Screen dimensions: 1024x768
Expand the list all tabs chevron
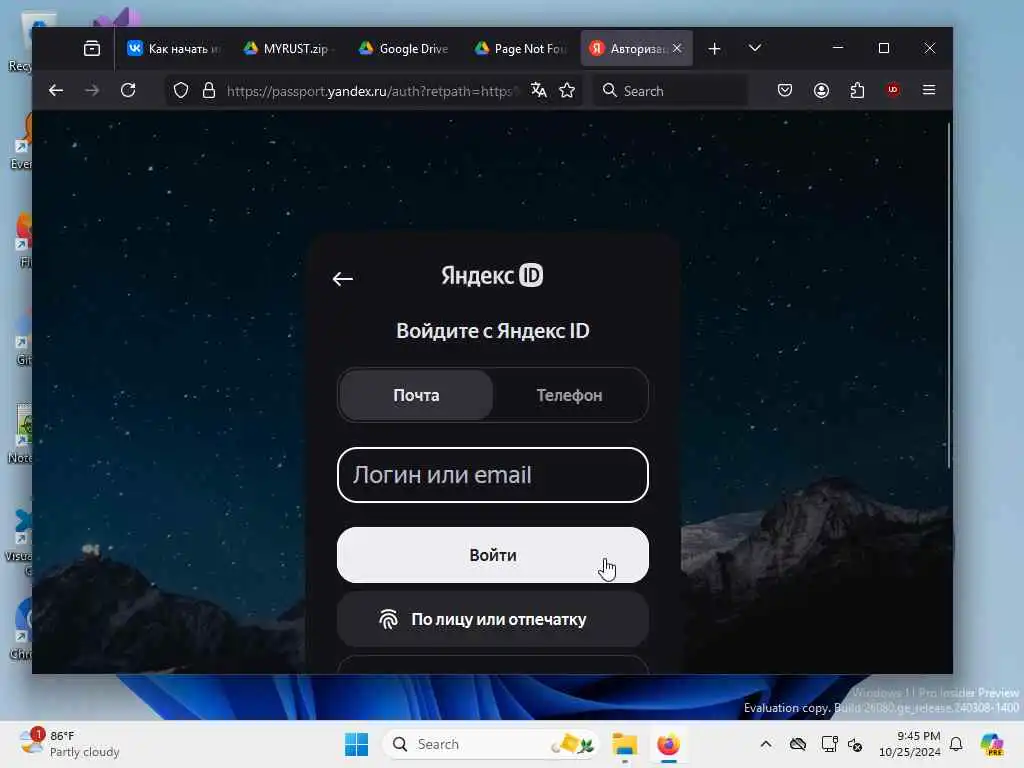click(x=755, y=48)
